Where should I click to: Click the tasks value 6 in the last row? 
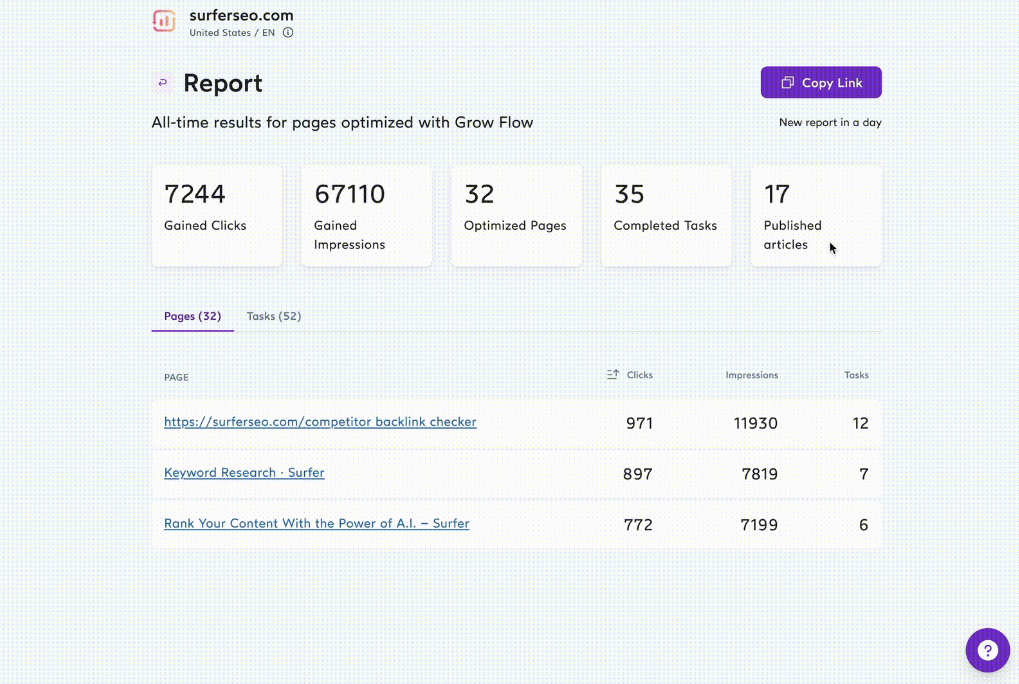click(x=864, y=525)
